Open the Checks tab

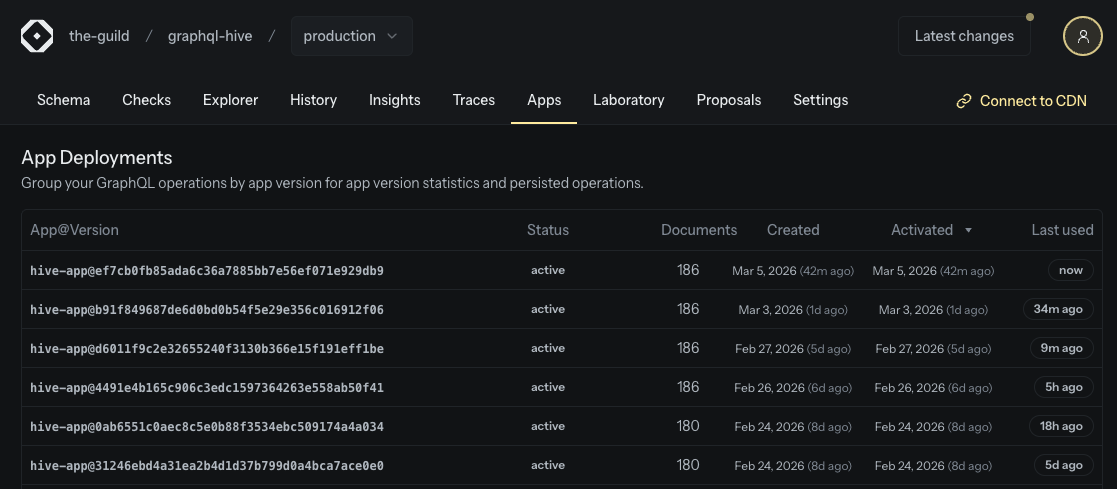146,100
